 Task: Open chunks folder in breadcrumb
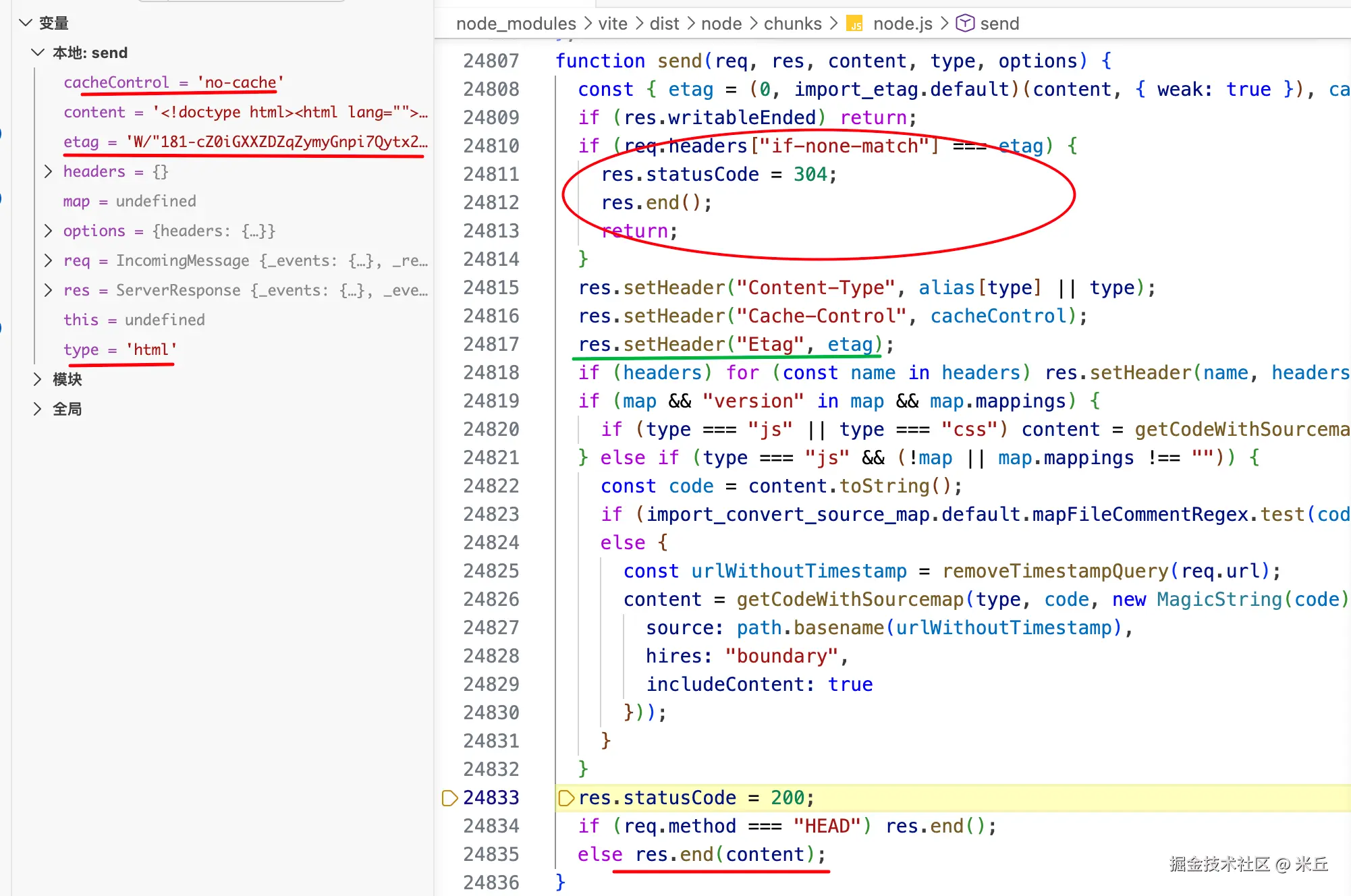pyautogui.click(x=792, y=24)
